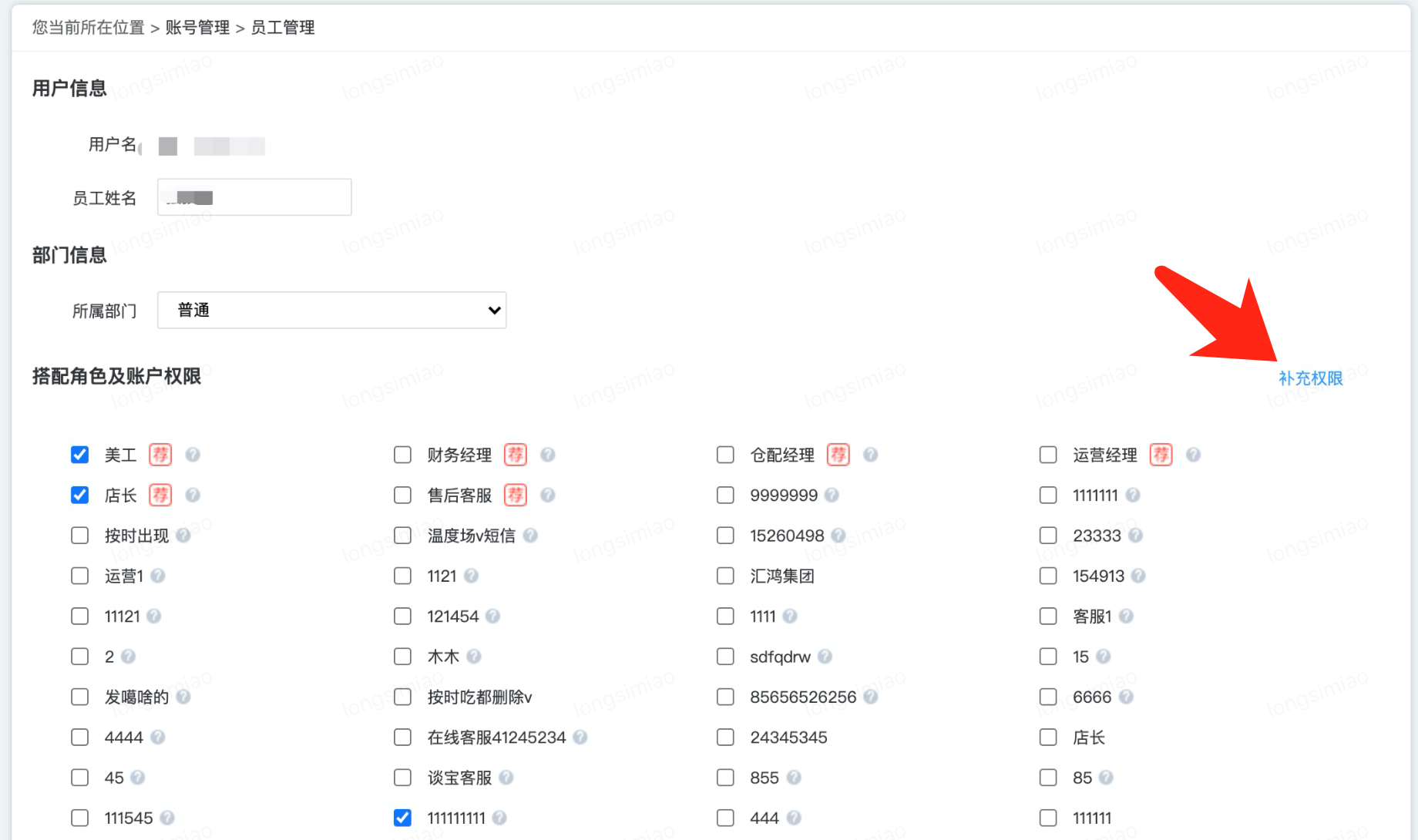Screen dimensions: 1418x840
Task: Click the 员工姓名 input field
Action: coord(254,197)
